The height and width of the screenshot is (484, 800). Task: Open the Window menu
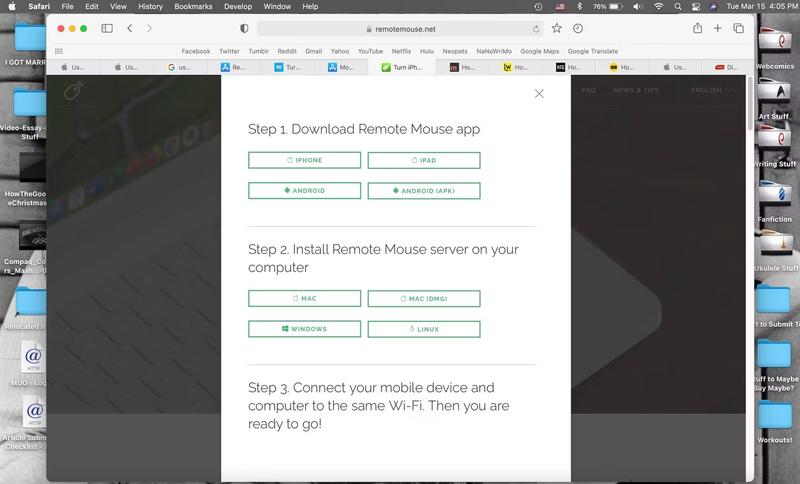click(277, 7)
